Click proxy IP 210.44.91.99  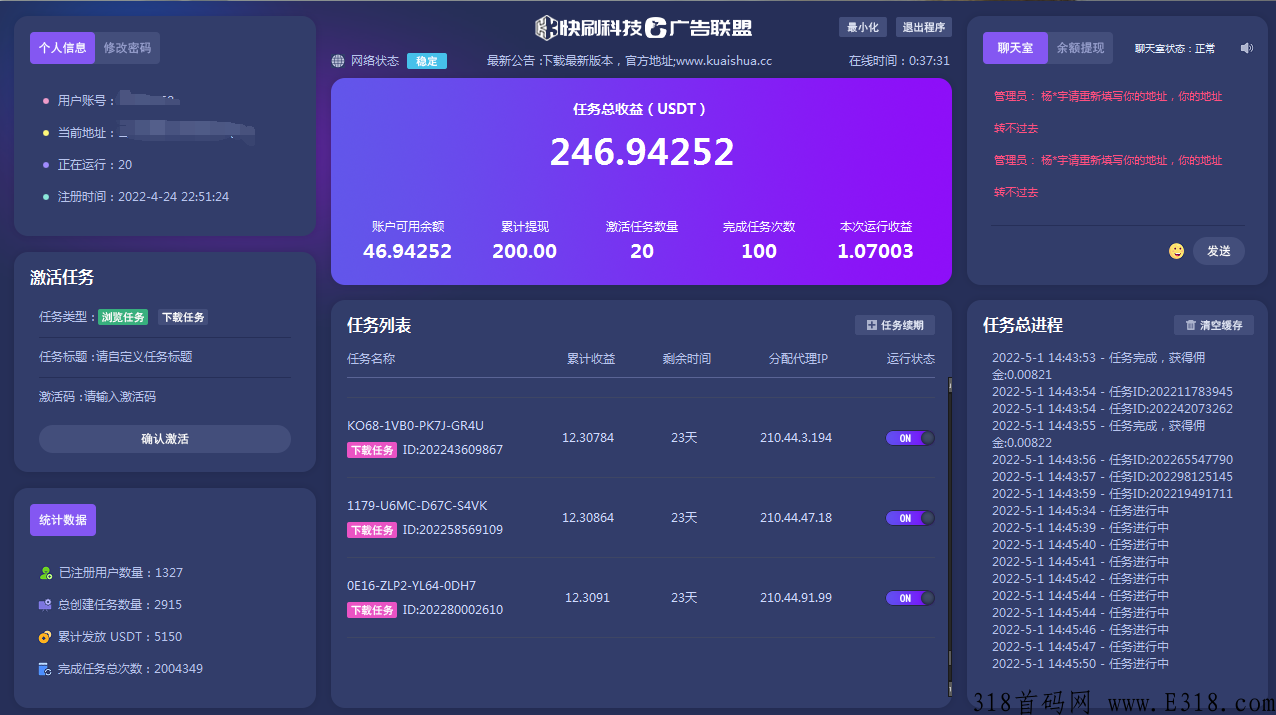[796, 598]
